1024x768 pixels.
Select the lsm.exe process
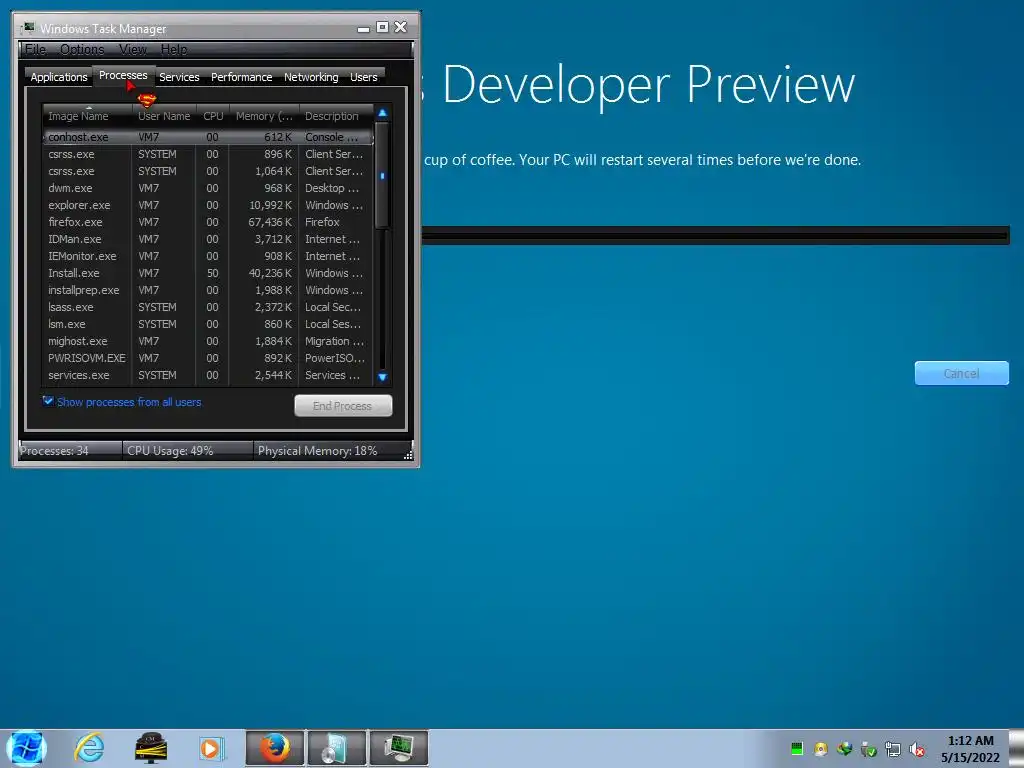[x=208, y=324]
